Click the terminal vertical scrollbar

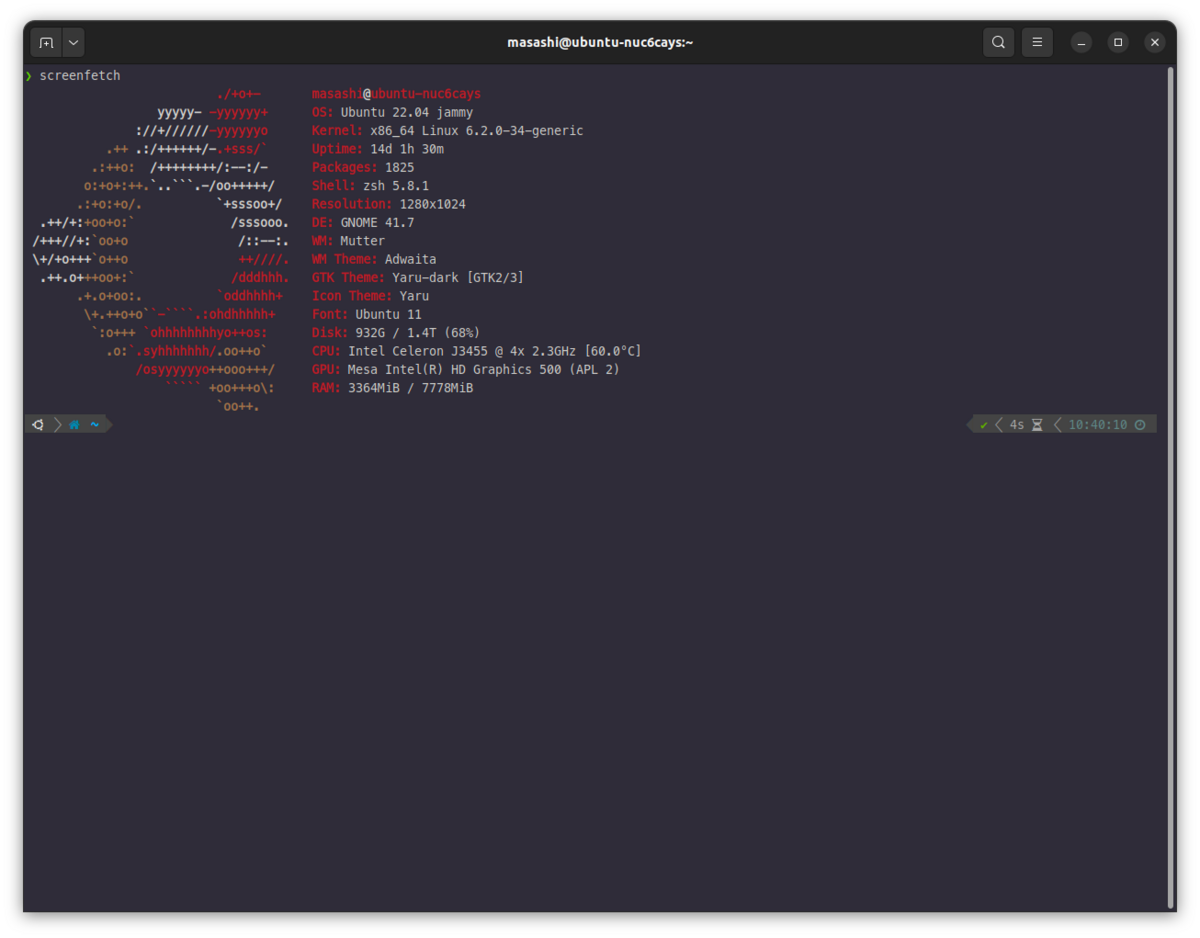[x=1171, y=488]
